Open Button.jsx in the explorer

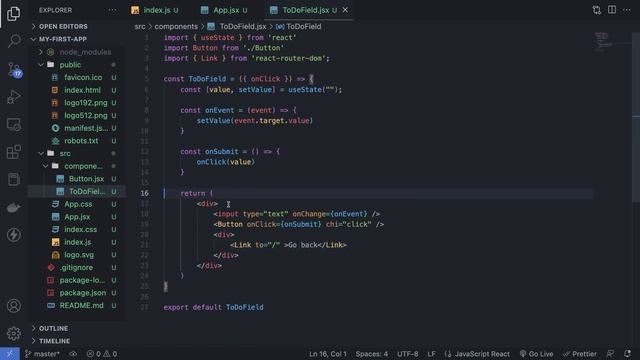point(77,179)
